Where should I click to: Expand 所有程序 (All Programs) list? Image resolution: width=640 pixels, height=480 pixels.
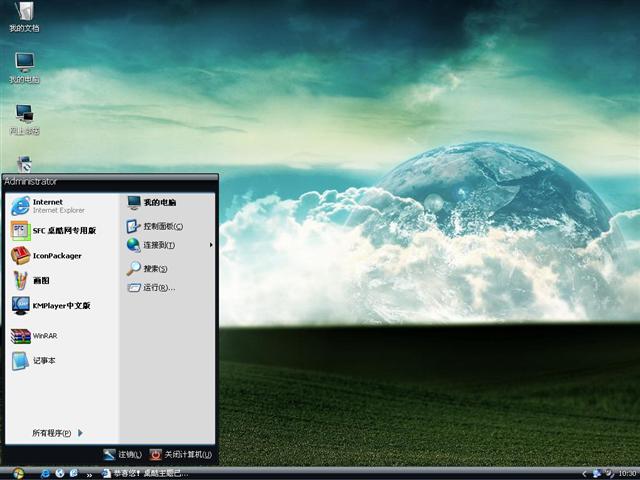coord(57,433)
